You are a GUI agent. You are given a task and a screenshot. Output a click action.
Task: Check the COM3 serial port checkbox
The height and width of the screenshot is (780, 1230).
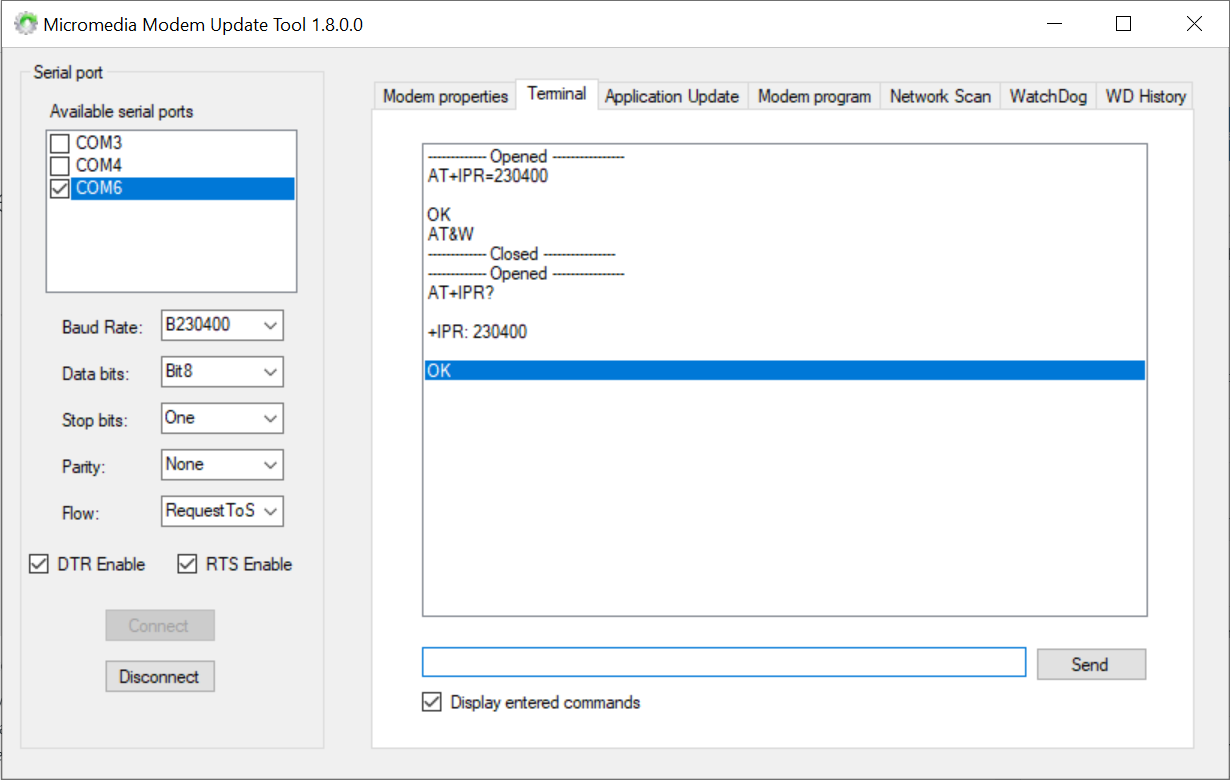point(60,143)
